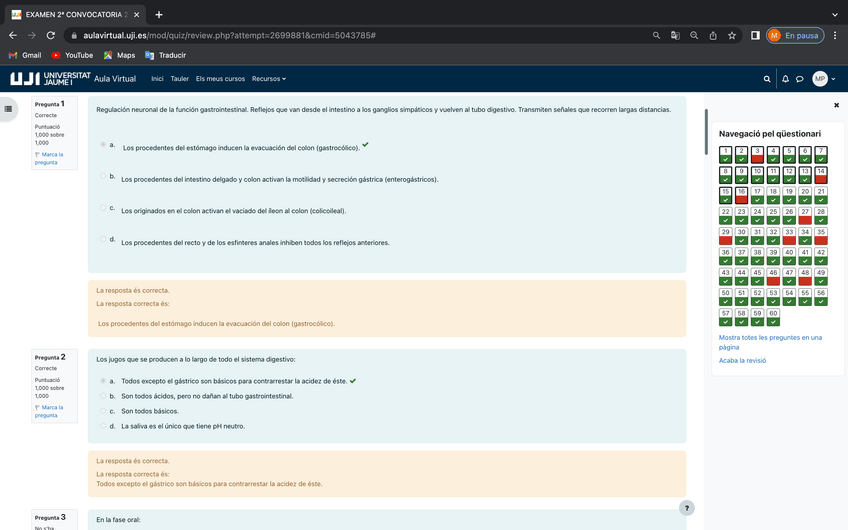Select option c 'Son todos básicos'
Screen dimensions: 848x530
[x=103, y=411]
